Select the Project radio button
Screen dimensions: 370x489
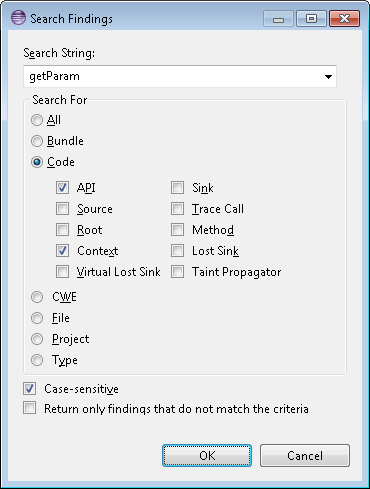click(37, 339)
